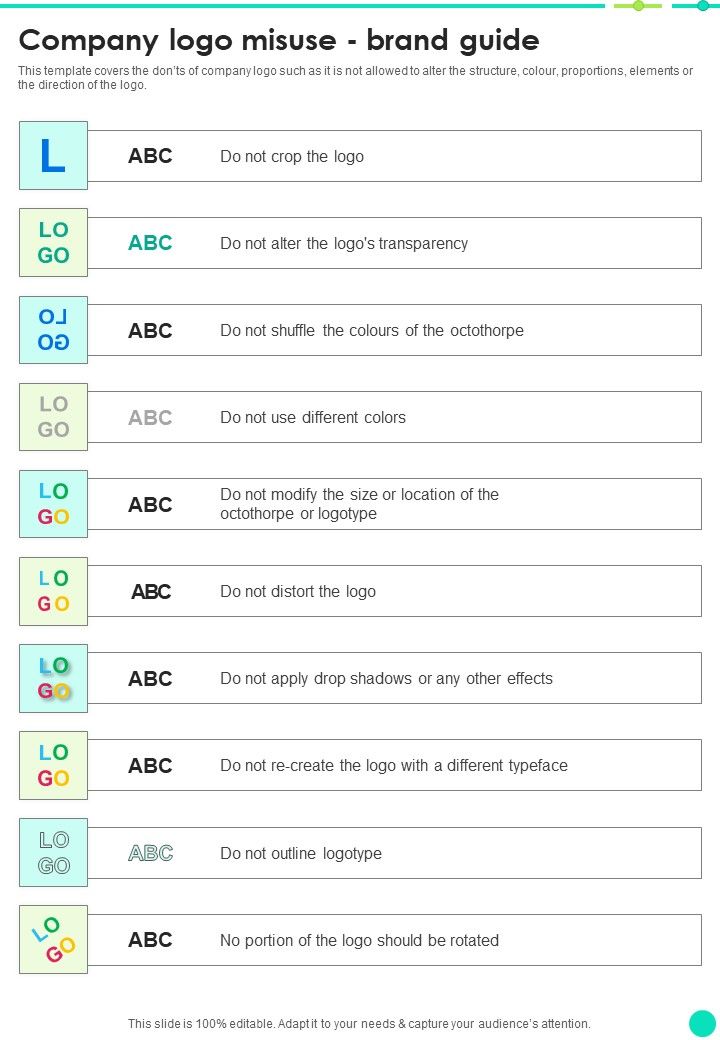Screen dimensions: 720x1040
Task: Select the green transparent LOGO icon
Action: (53, 243)
